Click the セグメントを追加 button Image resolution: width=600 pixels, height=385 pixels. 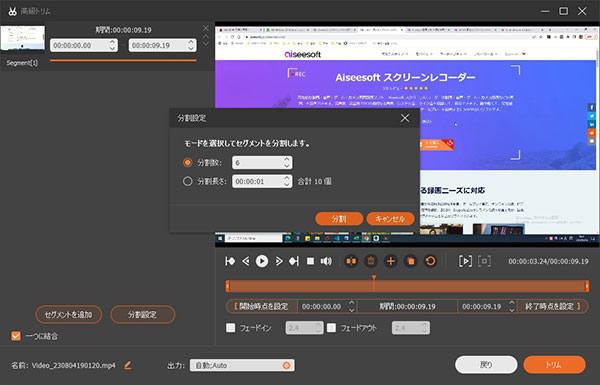pos(68,315)
